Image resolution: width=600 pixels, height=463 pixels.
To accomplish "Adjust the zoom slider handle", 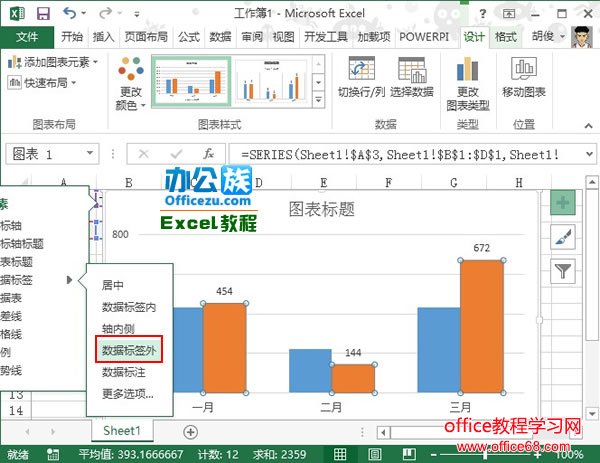I will click(485, 455).
